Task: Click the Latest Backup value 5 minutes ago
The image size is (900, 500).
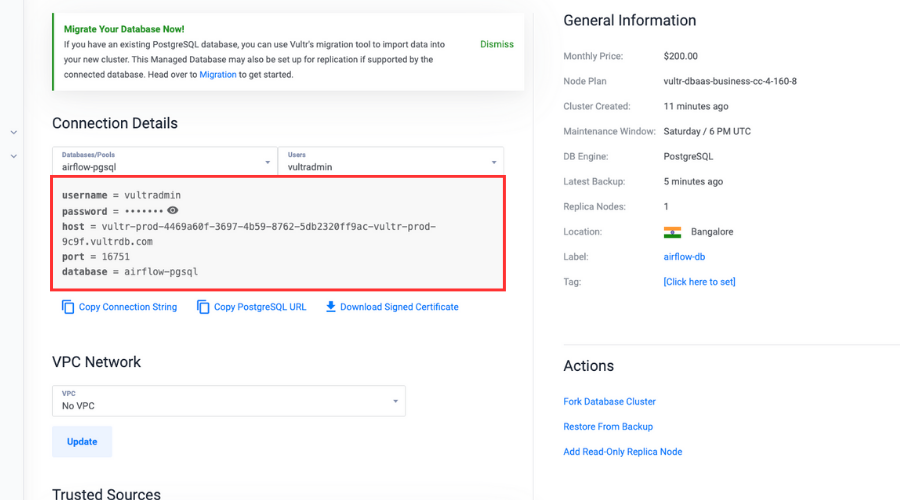Action: pyautogui.click(x=693, y=181)
